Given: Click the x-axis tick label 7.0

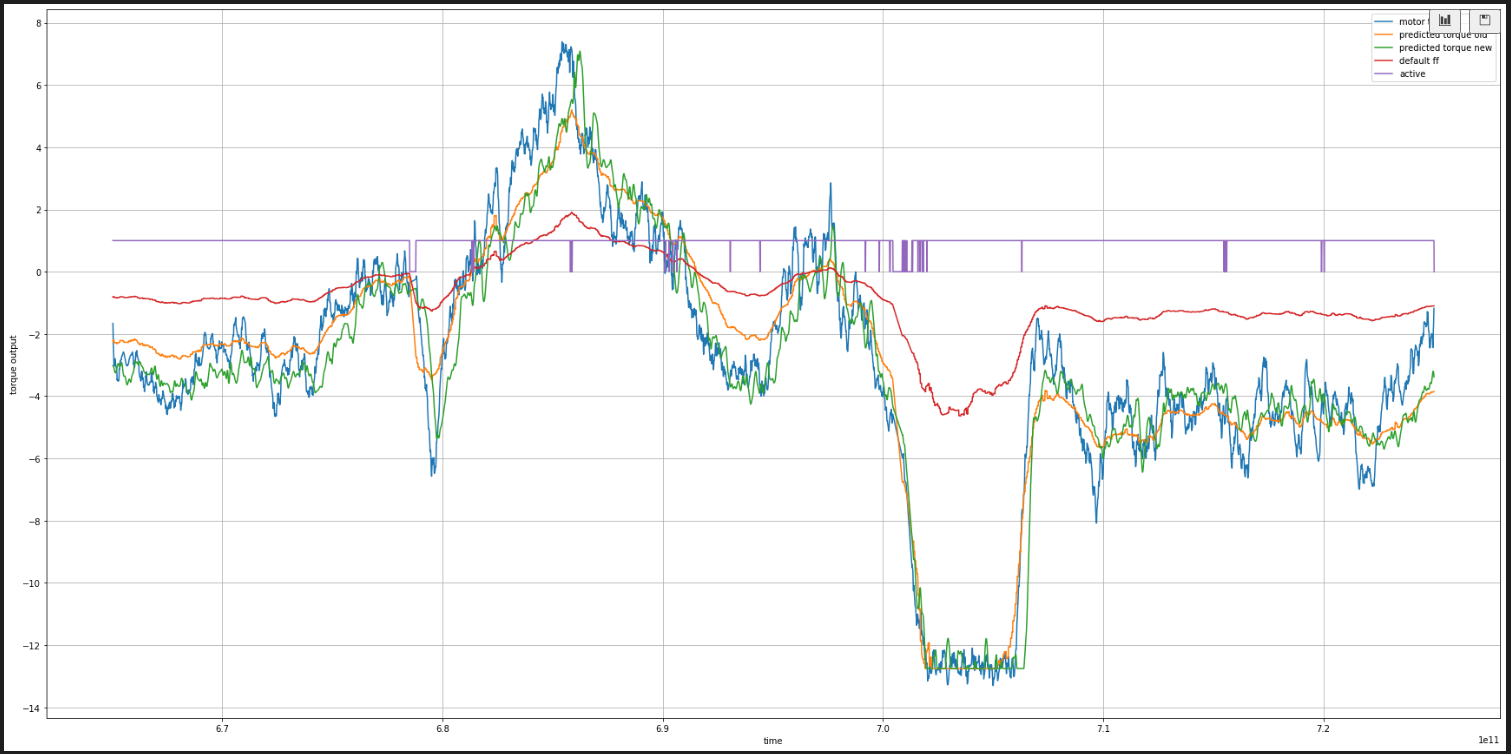Looking at the screenshot, I should (x=883, y=728).
